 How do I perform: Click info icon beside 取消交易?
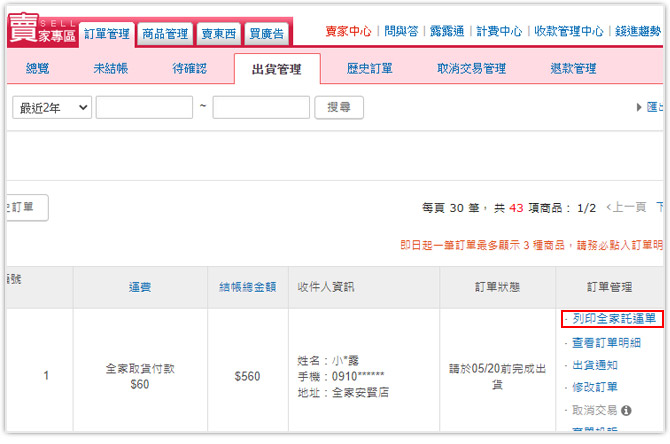pyautogui.click(x=626, y=410)
